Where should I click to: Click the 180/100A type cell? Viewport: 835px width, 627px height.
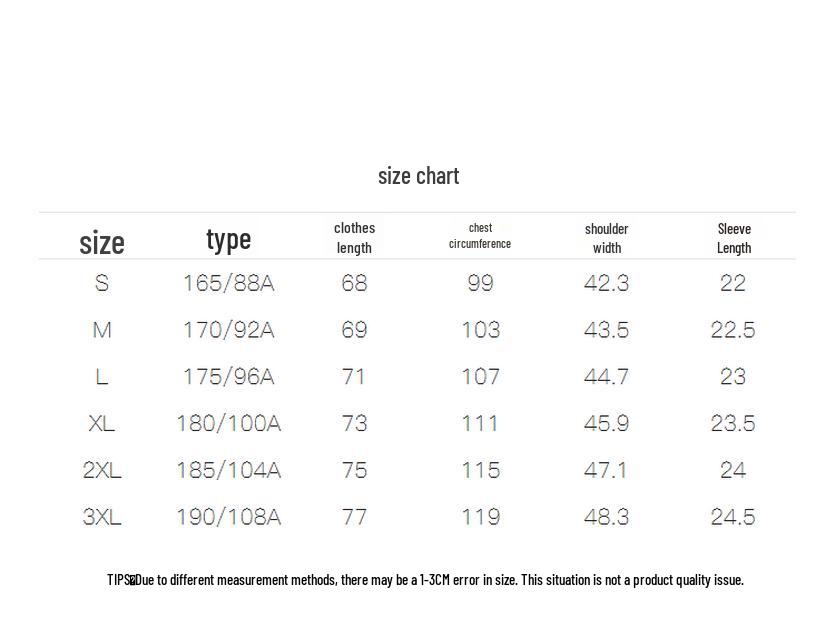pyautogui.click(x=228, y=424)
